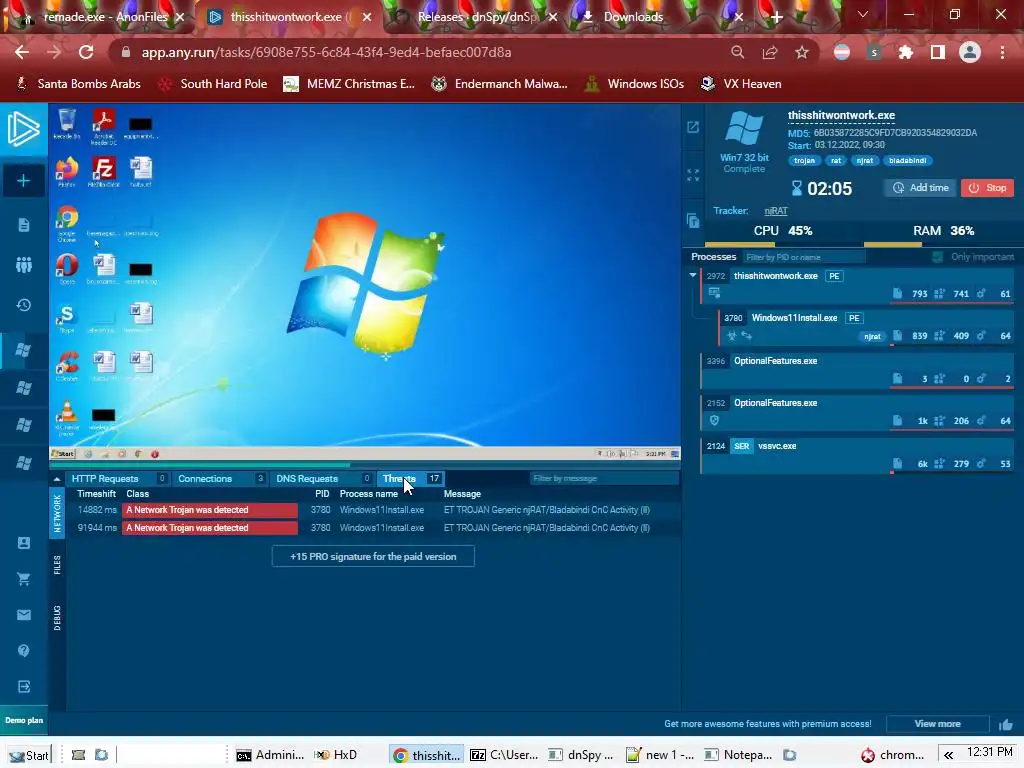1024x768 pixels.
Task: Open the dnSpy taskbar button
Action: [581, 755]
